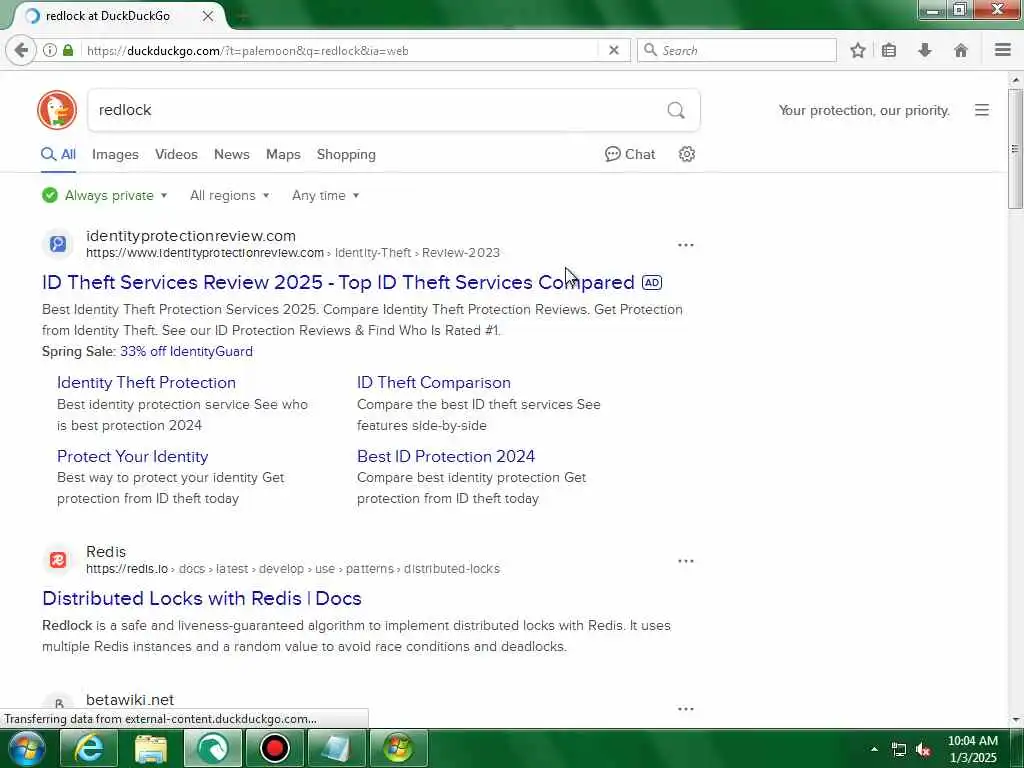The image size is (1024, 768).
Task: Switch to the News tab
Action: [x=232, y=154]
